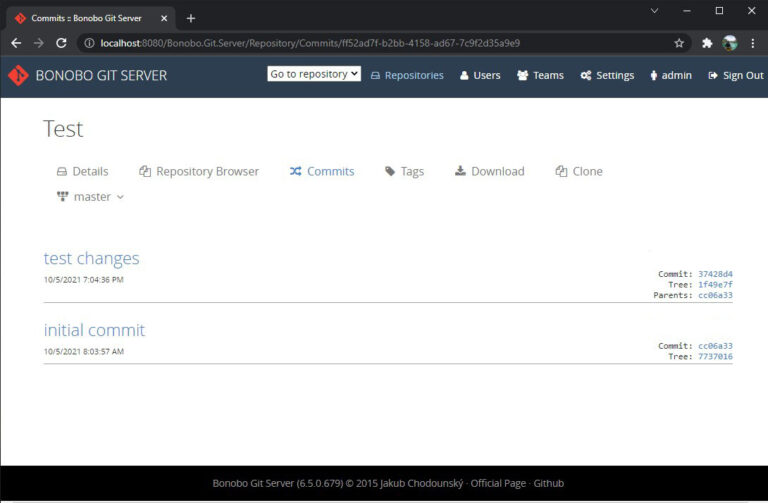
Task: Open the 'test changes' commit
Action: 92,258
